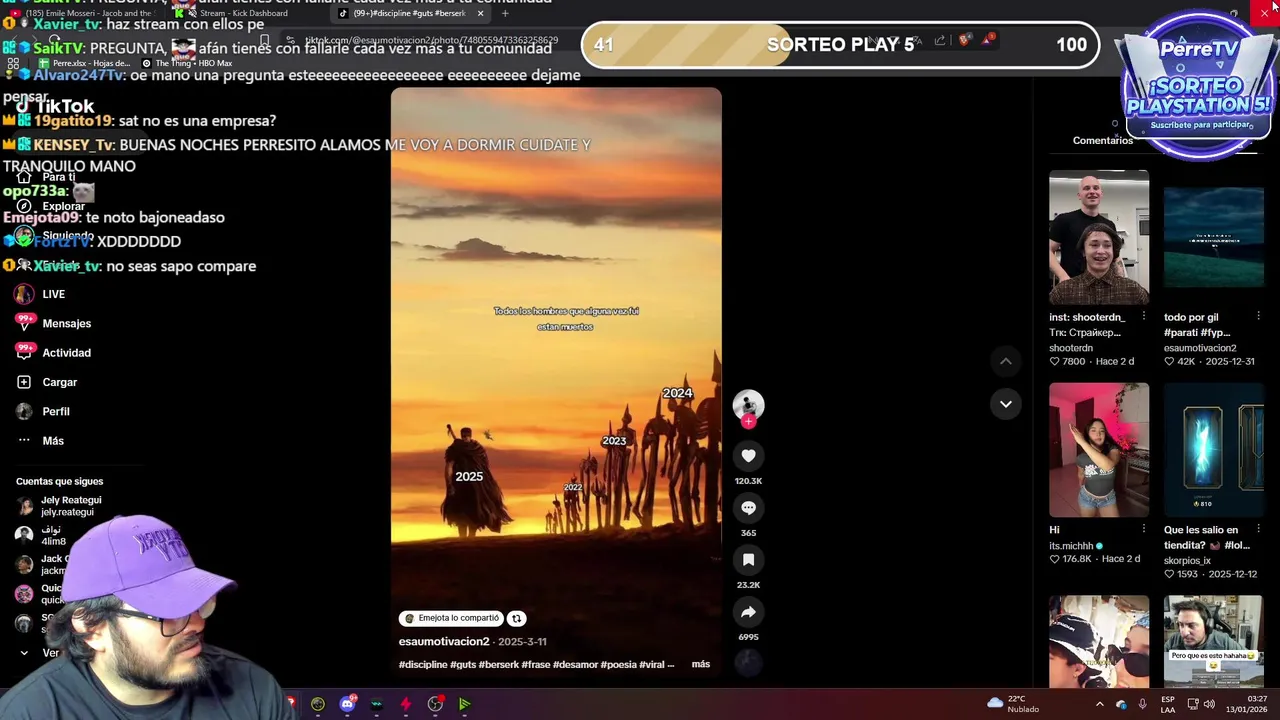Image resolution: width=1280 pixels, height=720 pixels.
Task: Open the its.michhh username link
Action: click(1071, 546)
